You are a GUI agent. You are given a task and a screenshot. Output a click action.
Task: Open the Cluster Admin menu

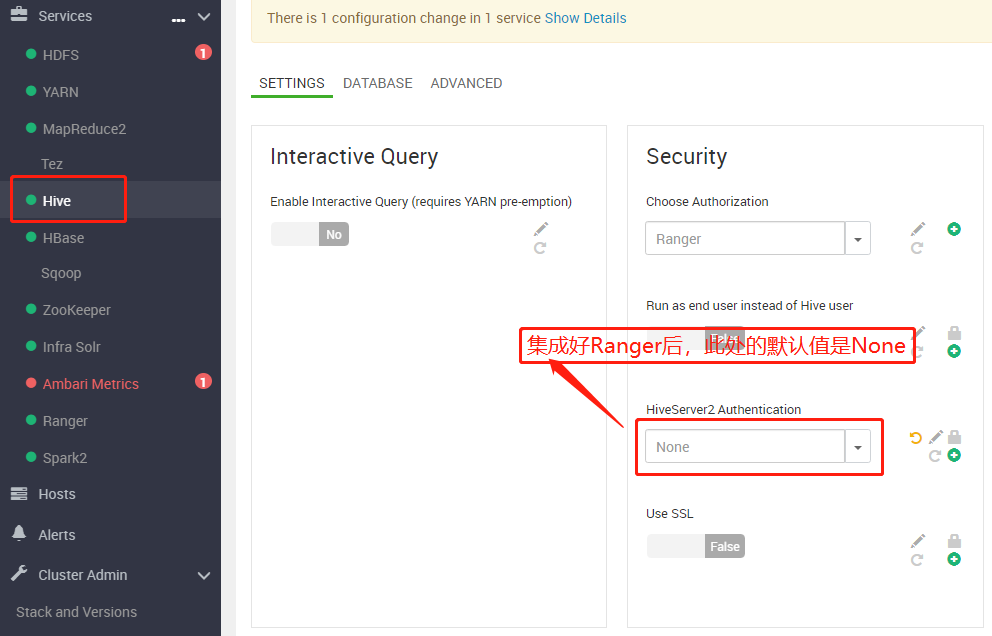83,575
